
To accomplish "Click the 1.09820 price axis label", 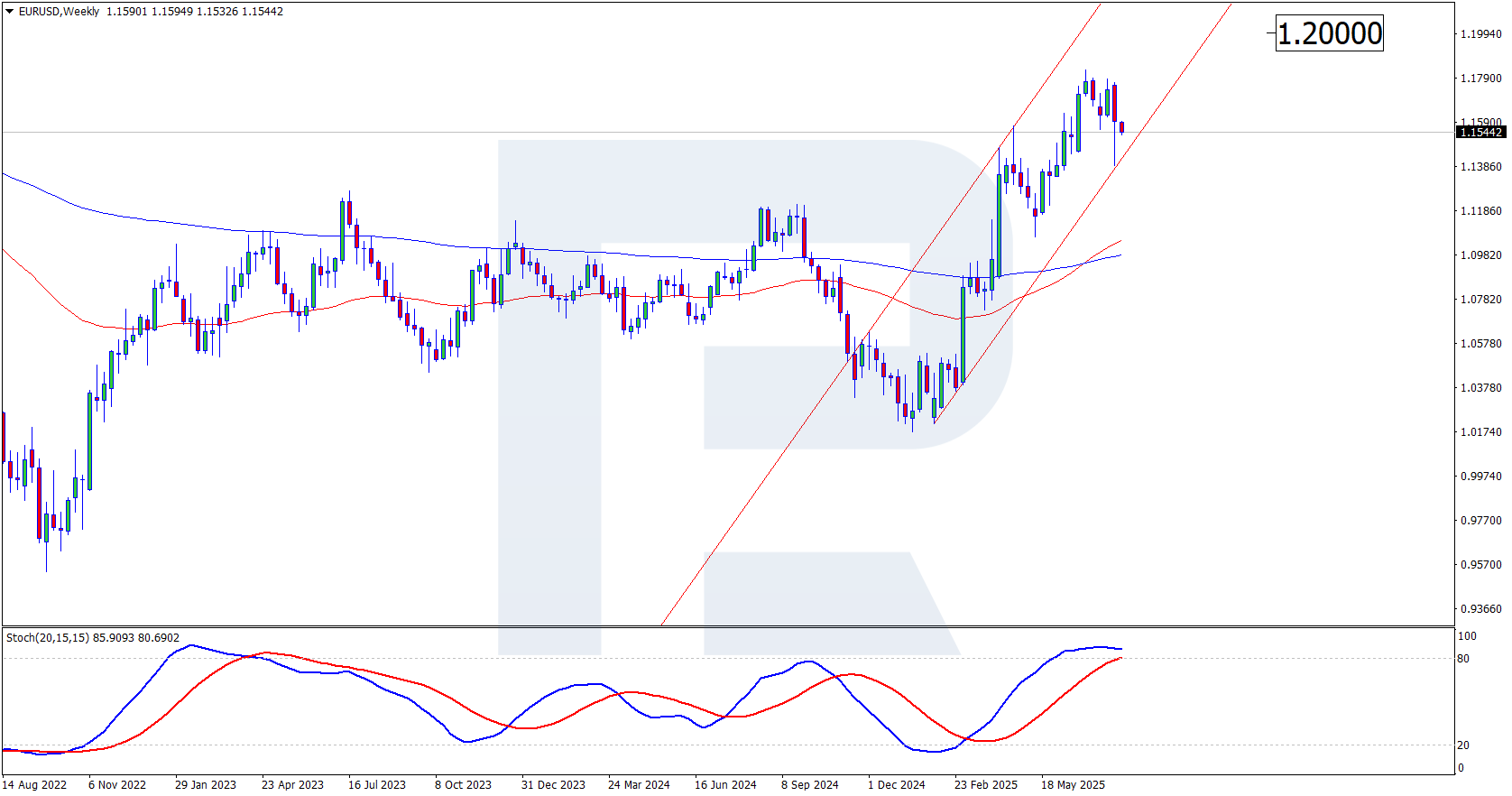I will [x=1480, y=255].
